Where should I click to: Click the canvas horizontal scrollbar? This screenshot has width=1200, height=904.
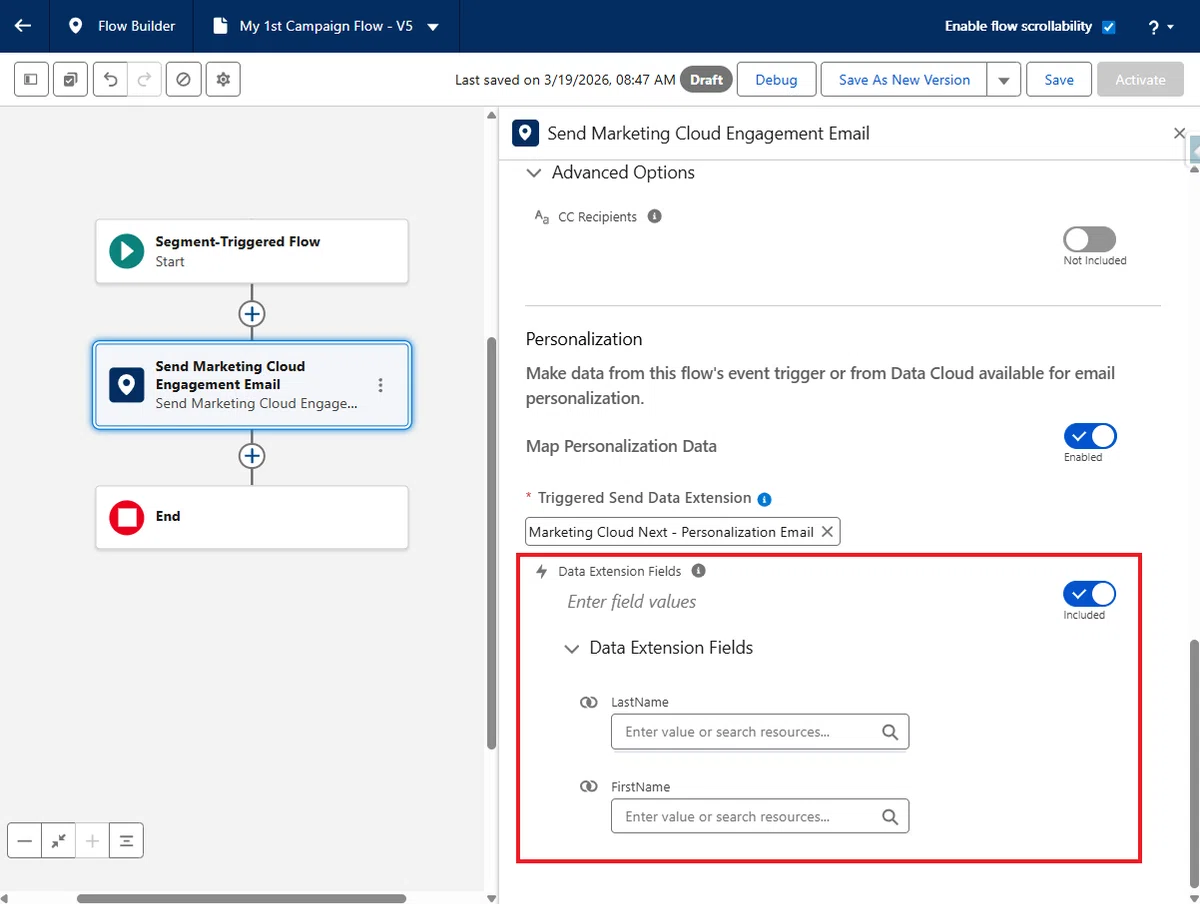point(241,898)
